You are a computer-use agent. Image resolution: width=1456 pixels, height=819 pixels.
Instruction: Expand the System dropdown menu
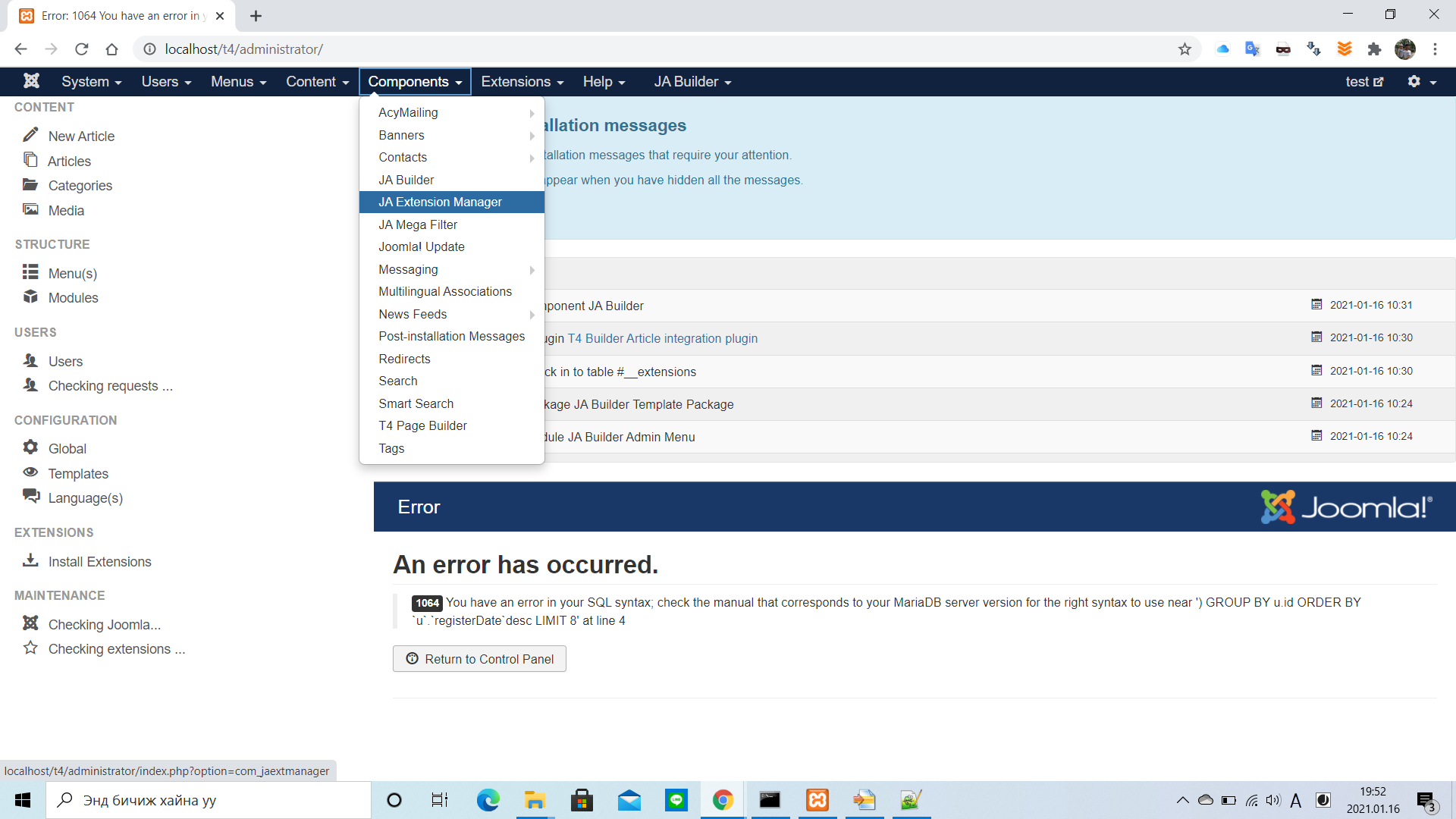point(91,82)
